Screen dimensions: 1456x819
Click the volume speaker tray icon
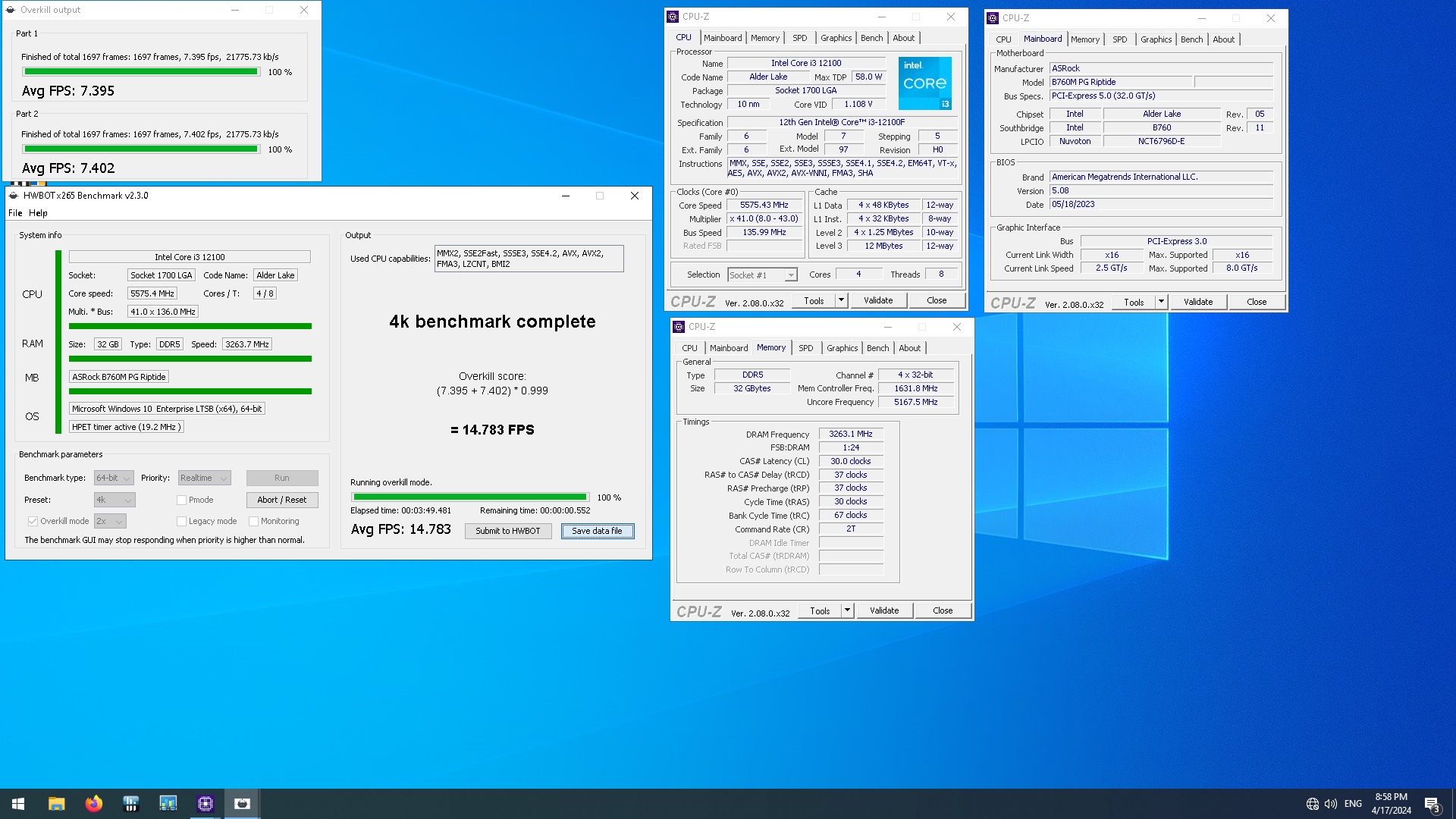tap(1331, 804)
